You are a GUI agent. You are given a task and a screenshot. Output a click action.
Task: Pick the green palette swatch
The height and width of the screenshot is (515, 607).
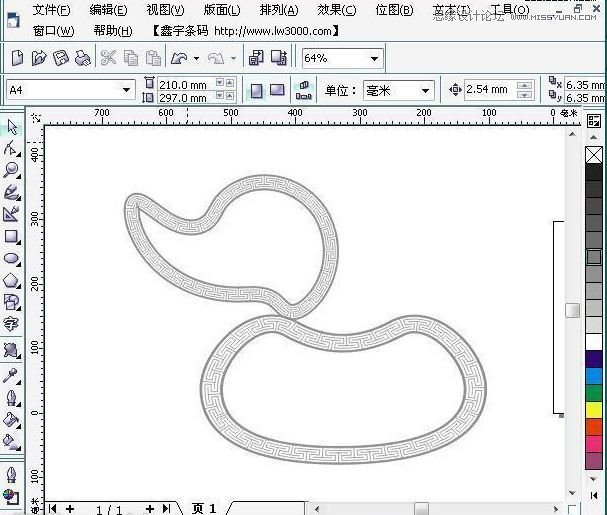[594, 393]
